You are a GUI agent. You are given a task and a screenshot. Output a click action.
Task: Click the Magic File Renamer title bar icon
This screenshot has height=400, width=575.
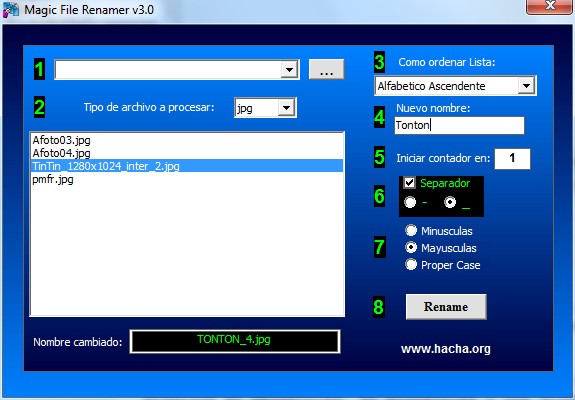pos(11,9)
